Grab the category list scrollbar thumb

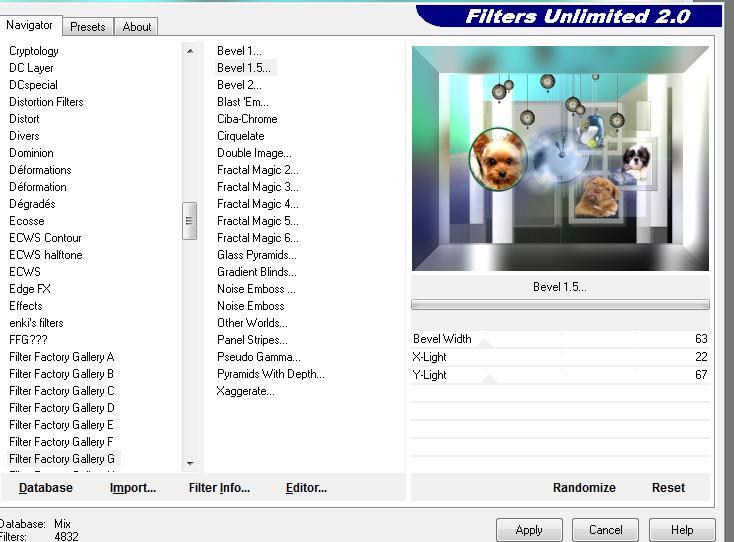click(189, 220)
